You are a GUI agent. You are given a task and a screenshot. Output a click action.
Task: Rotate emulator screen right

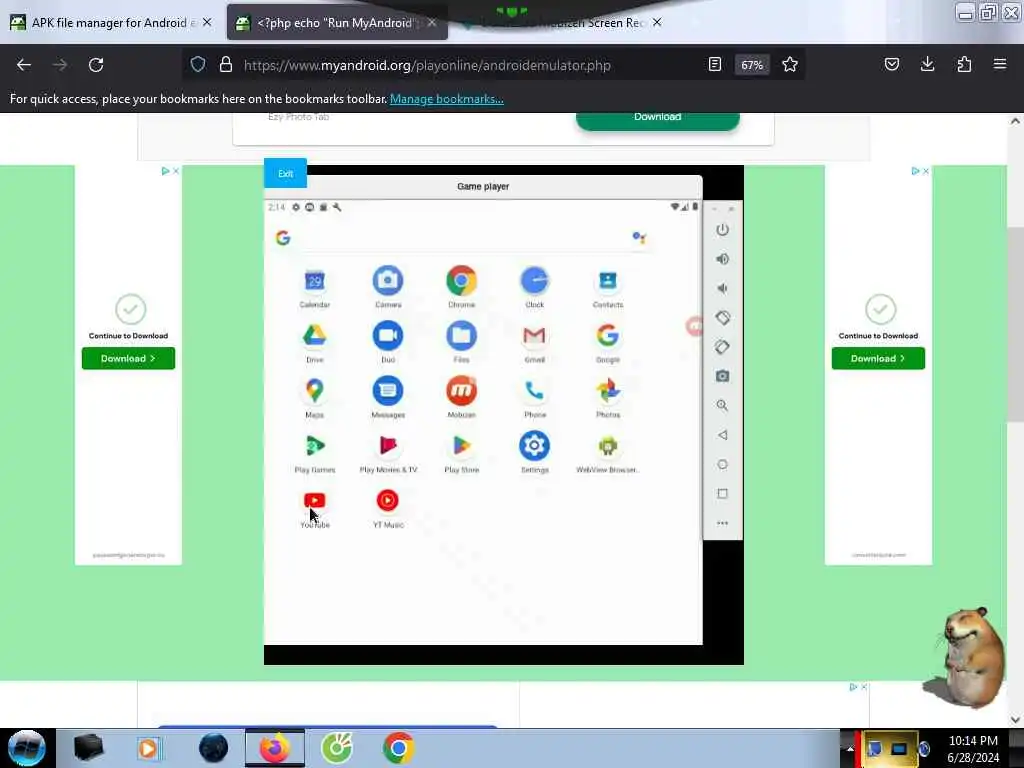click(722, 347)
